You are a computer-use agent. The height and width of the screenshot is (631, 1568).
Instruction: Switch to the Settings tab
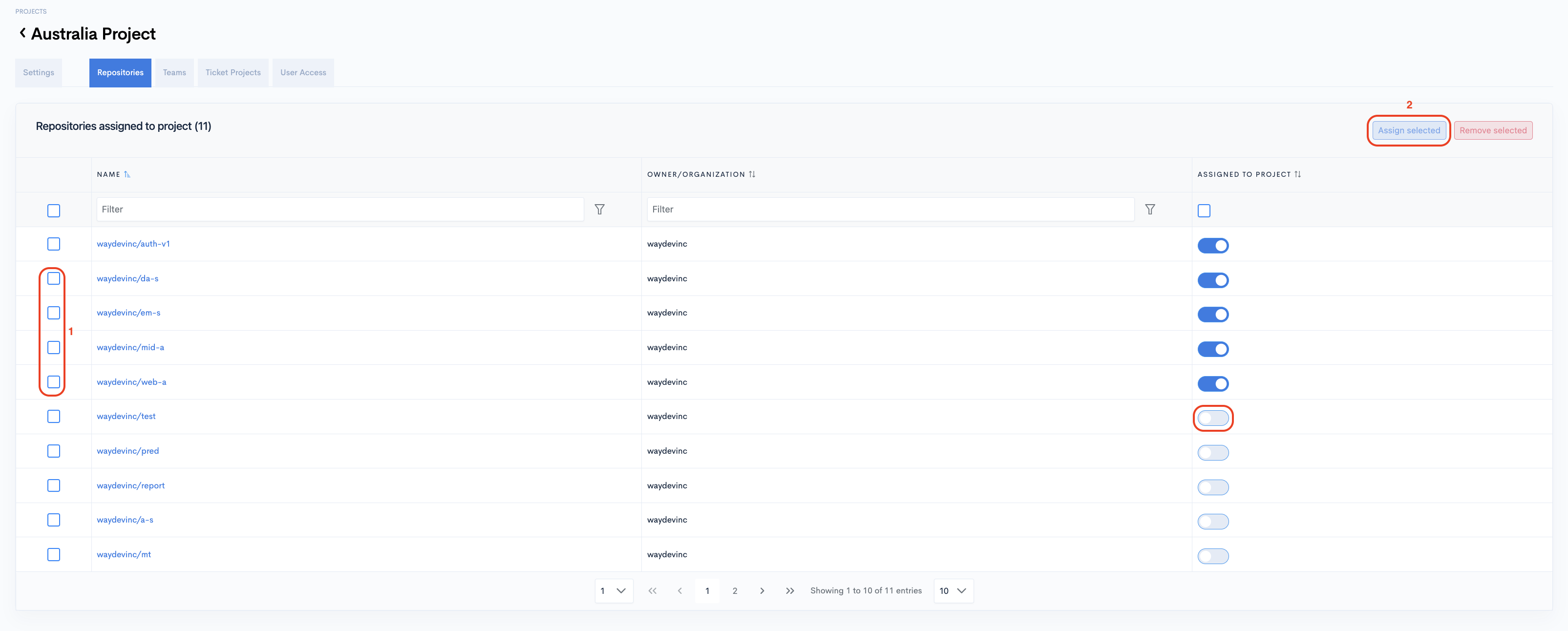[39, 72]
